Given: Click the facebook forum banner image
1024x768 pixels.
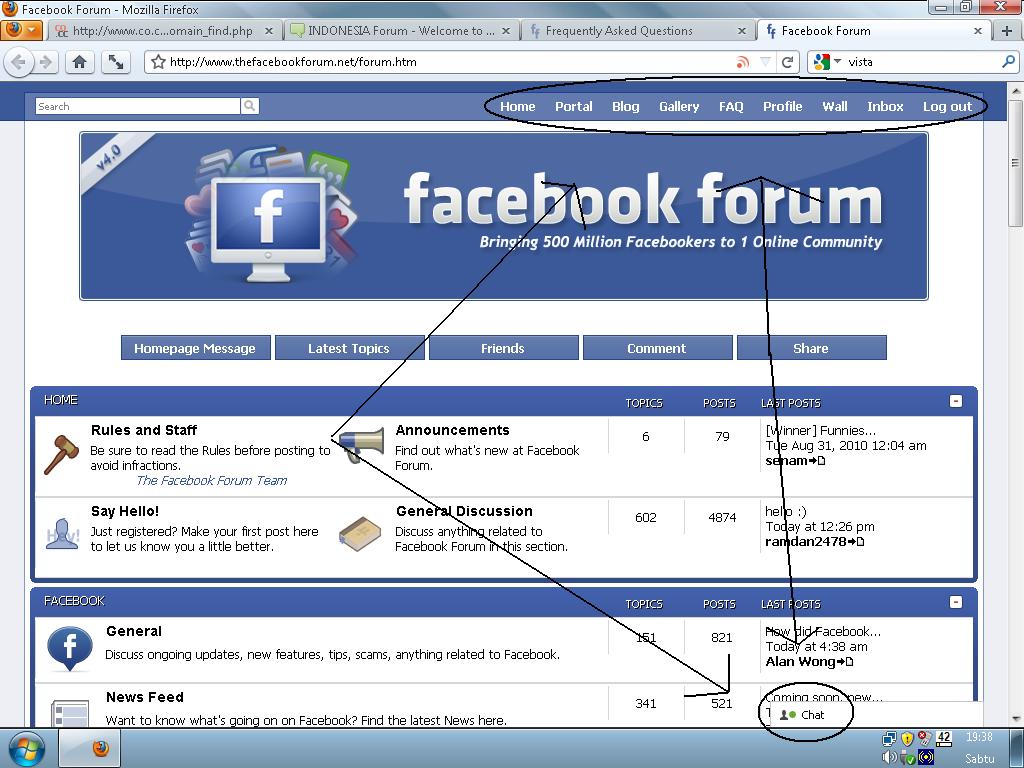Looking at the screenshot, I should pyautogui.click(x=504, y=216).
